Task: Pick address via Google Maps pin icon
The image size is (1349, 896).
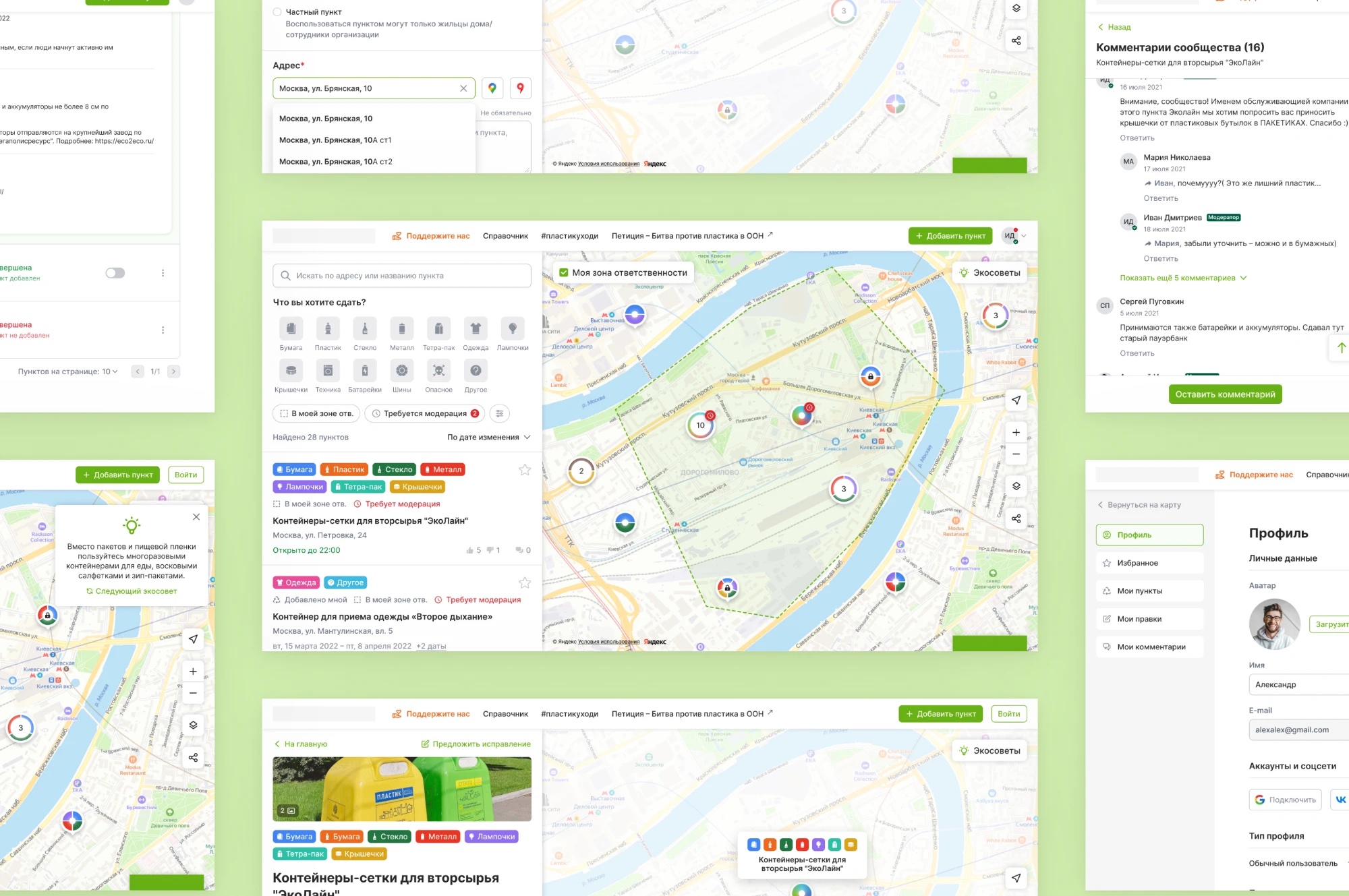Action: [x=492, y=88]
